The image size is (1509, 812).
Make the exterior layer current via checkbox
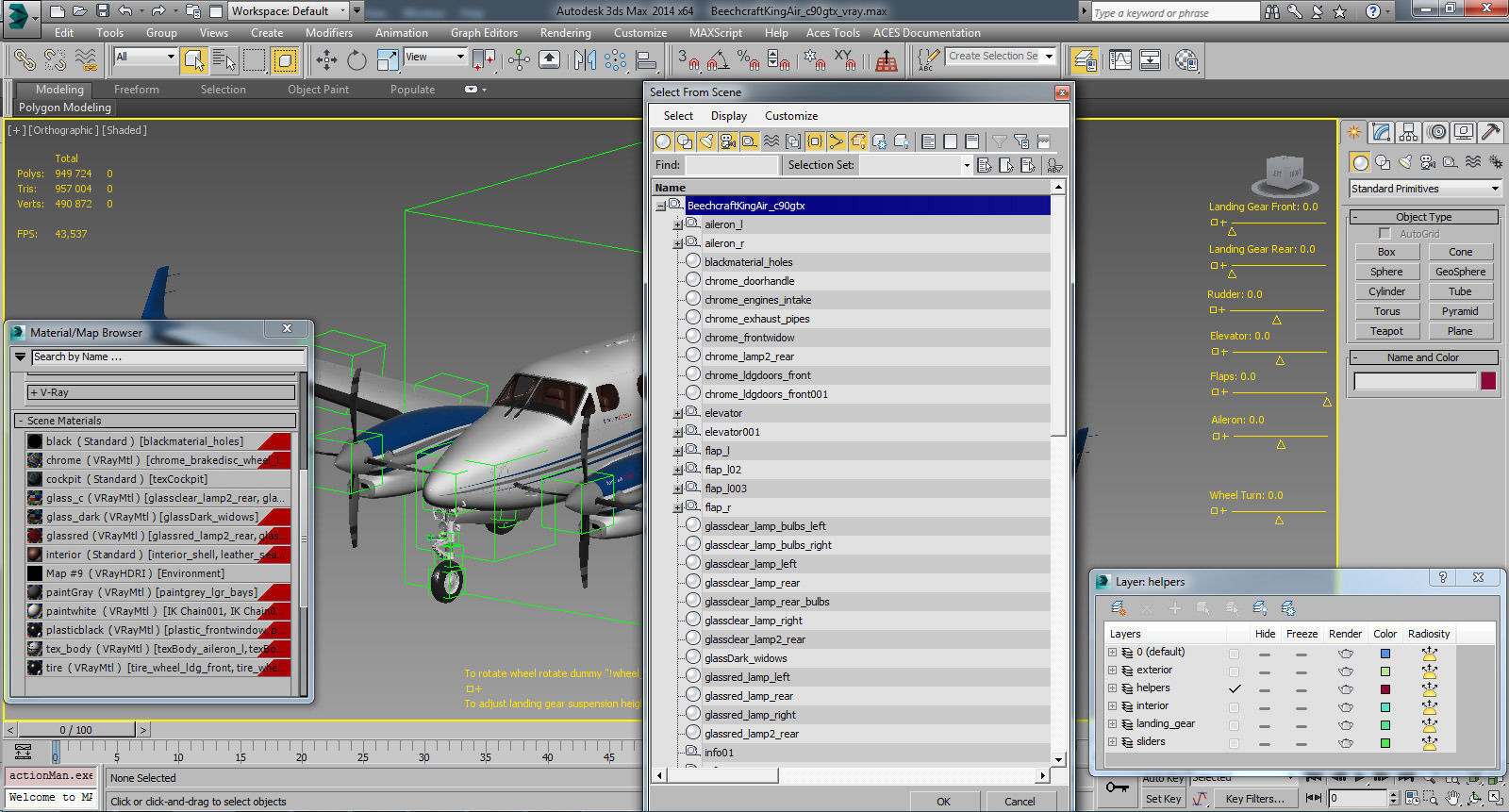tap(1234, 671)
